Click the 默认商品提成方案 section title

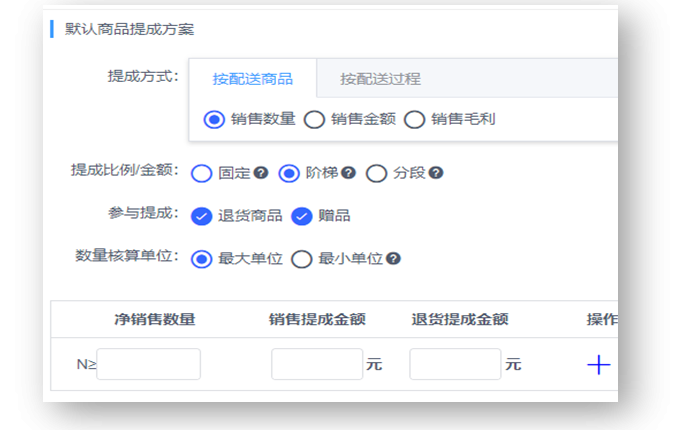coord(129,29)
